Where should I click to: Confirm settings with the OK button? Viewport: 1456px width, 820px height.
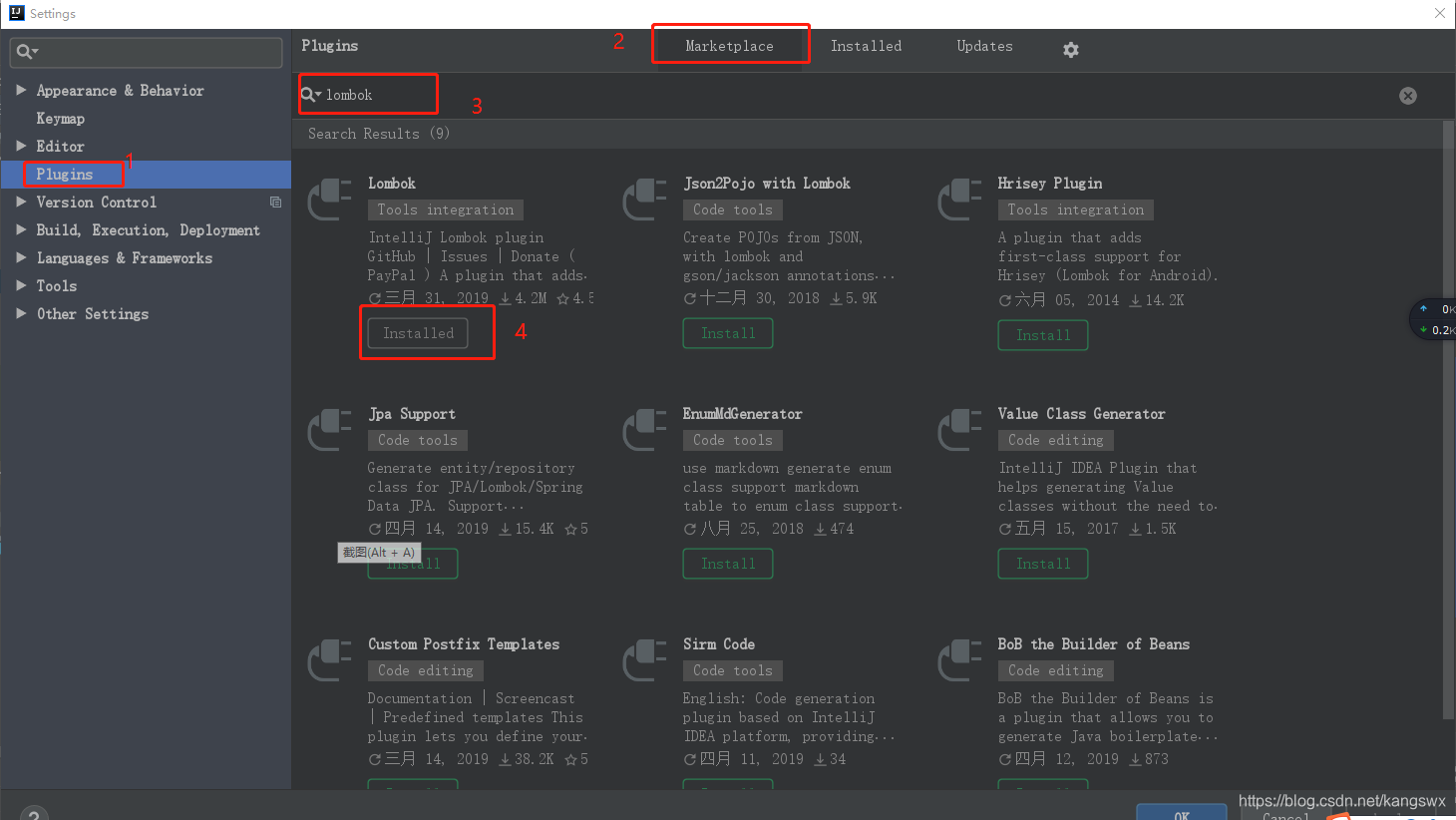[1182, 812]
